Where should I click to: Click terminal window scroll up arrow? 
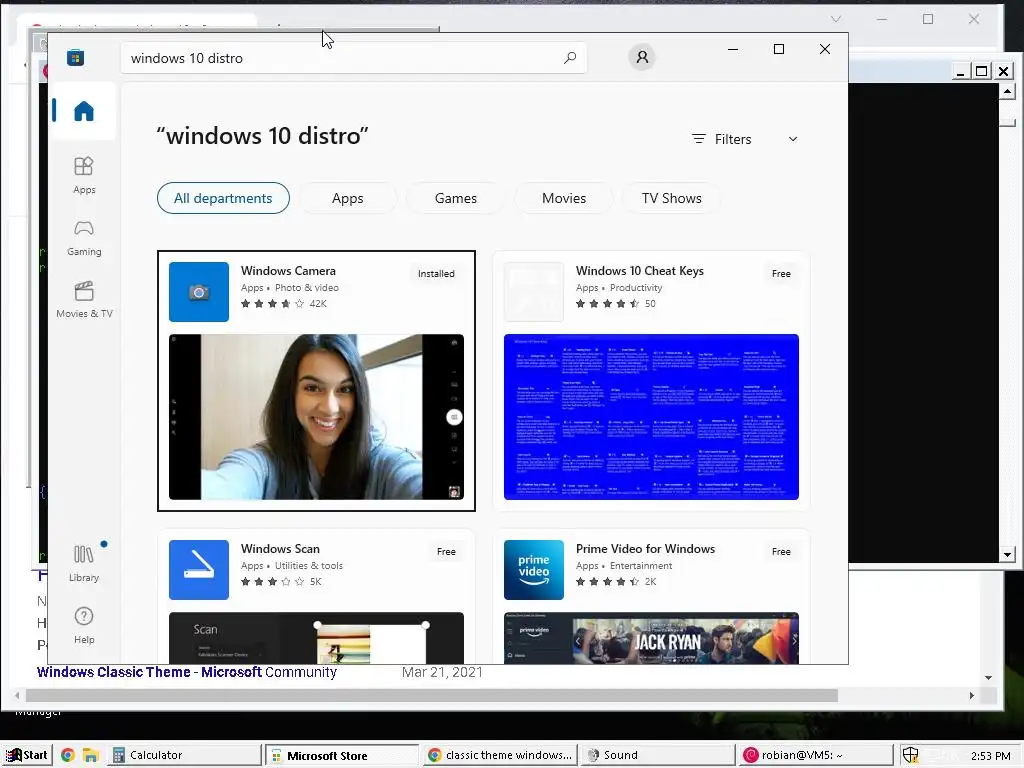[1007, 91]
